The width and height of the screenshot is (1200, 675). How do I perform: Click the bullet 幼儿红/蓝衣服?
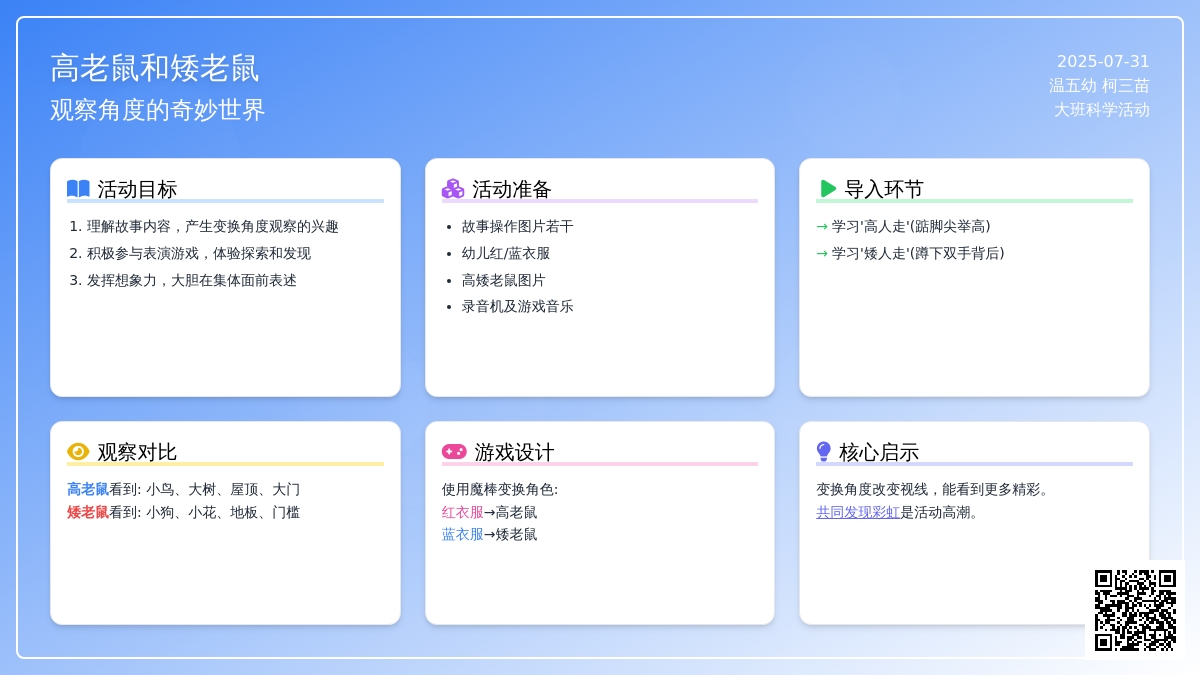506,253
